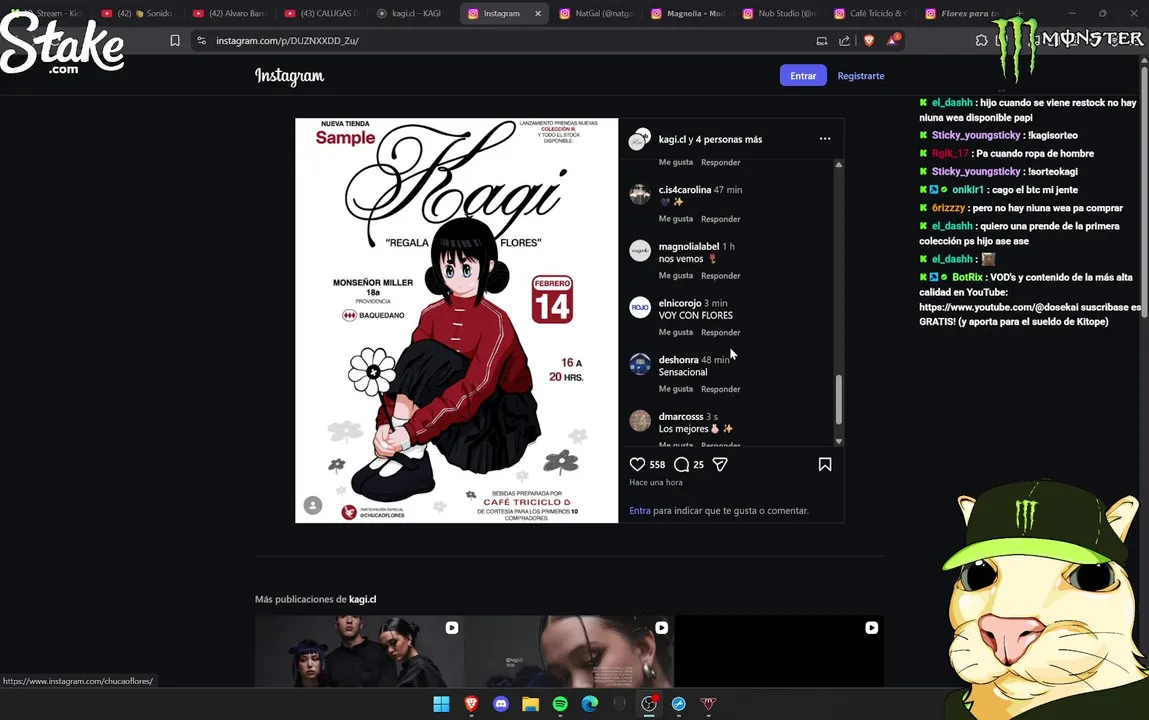The height and width of the screenshot is (720, 1149).
Task: Switch to the Magnolia Instagram tab
Action: (x=689, y=13)
